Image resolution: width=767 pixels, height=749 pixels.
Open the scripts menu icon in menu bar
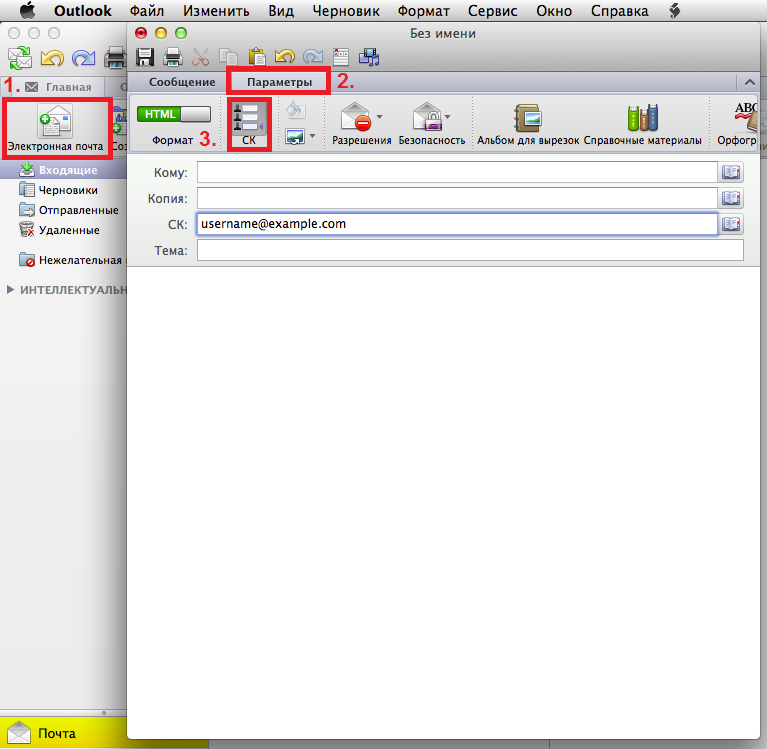point(675,11)
